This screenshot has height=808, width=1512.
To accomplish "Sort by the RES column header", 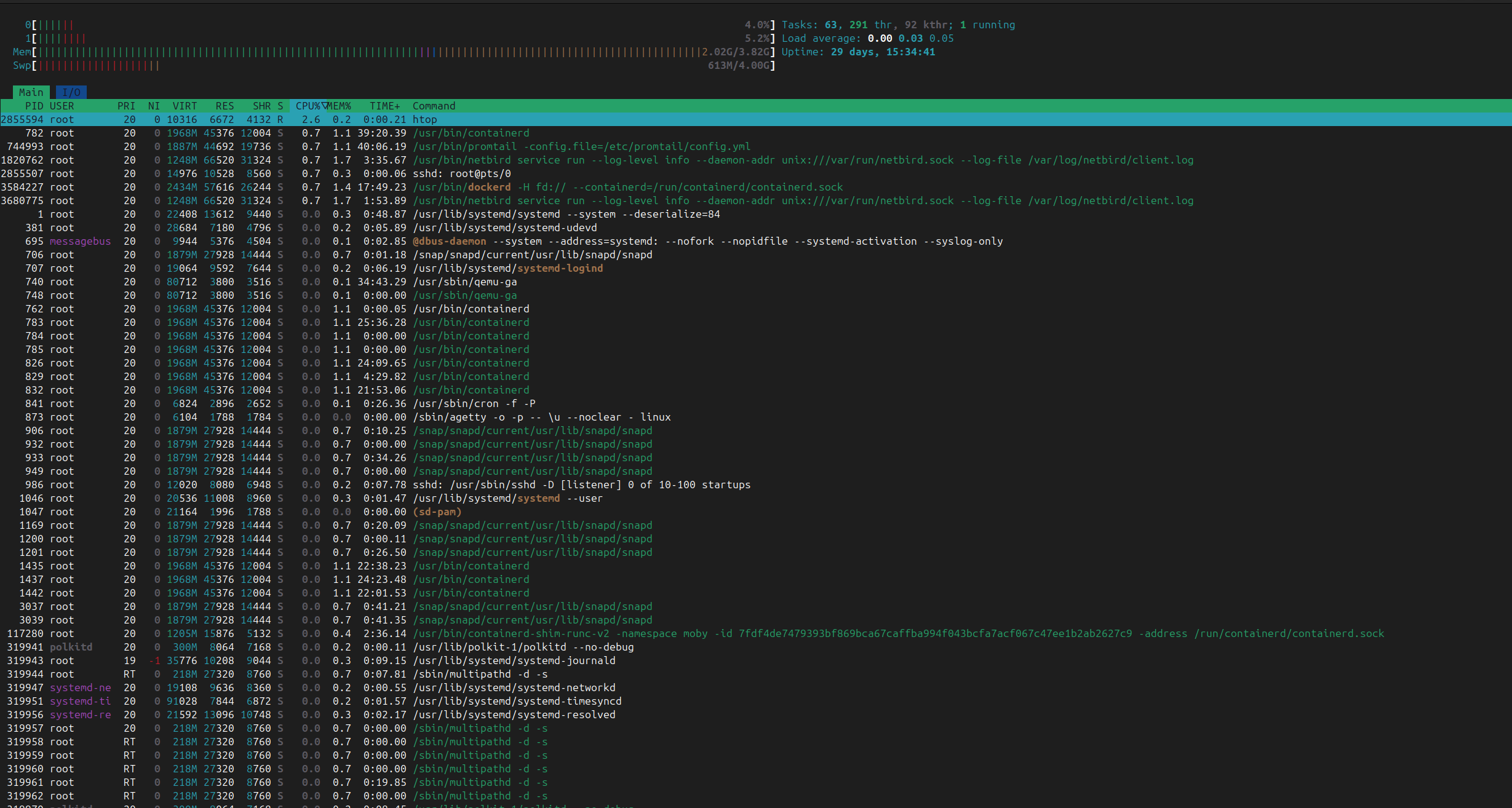I will (x=225, y=106).
